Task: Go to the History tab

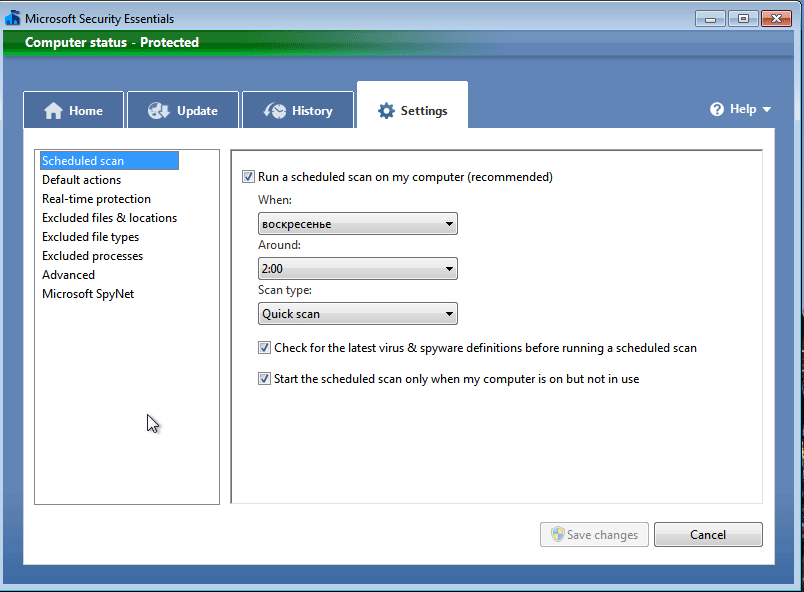Action: 298,110
